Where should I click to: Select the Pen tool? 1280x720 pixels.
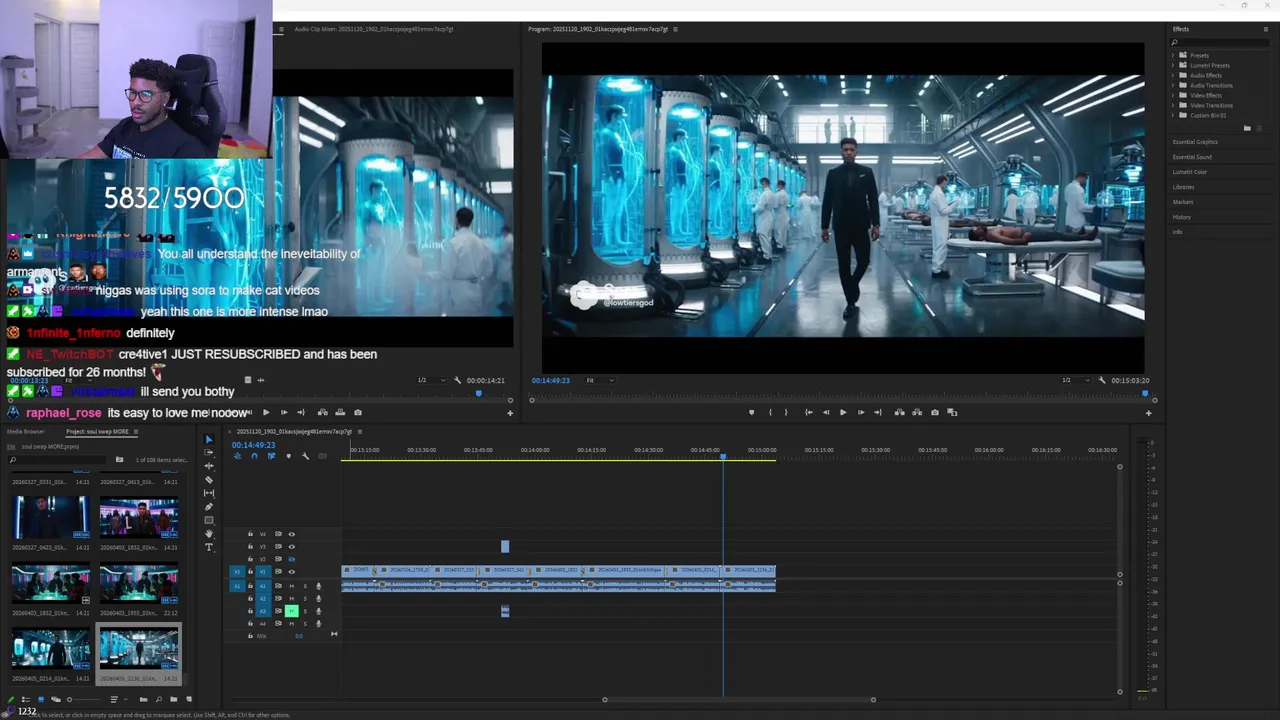click(209, 507)
